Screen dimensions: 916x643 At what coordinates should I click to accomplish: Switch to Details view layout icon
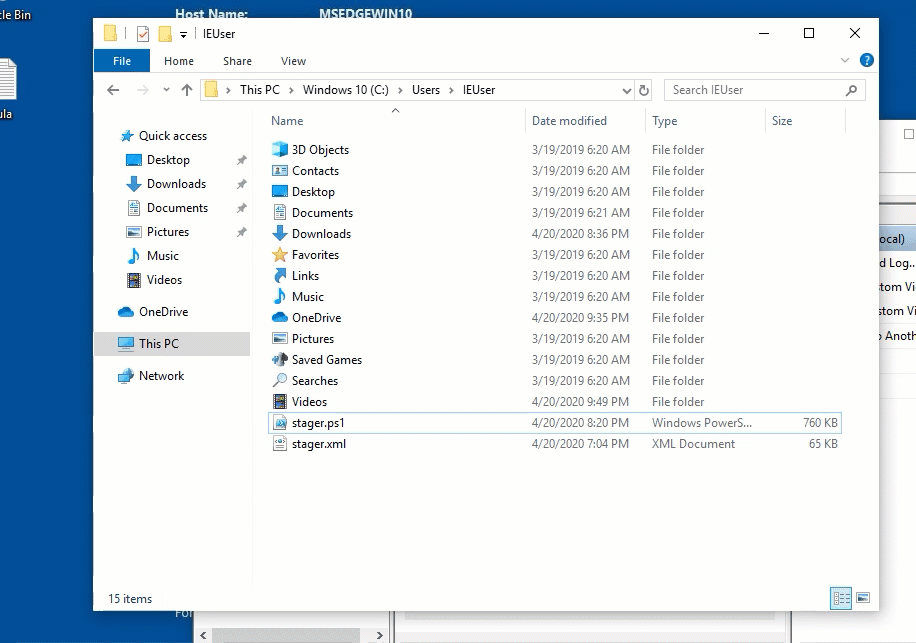(841, 598)
